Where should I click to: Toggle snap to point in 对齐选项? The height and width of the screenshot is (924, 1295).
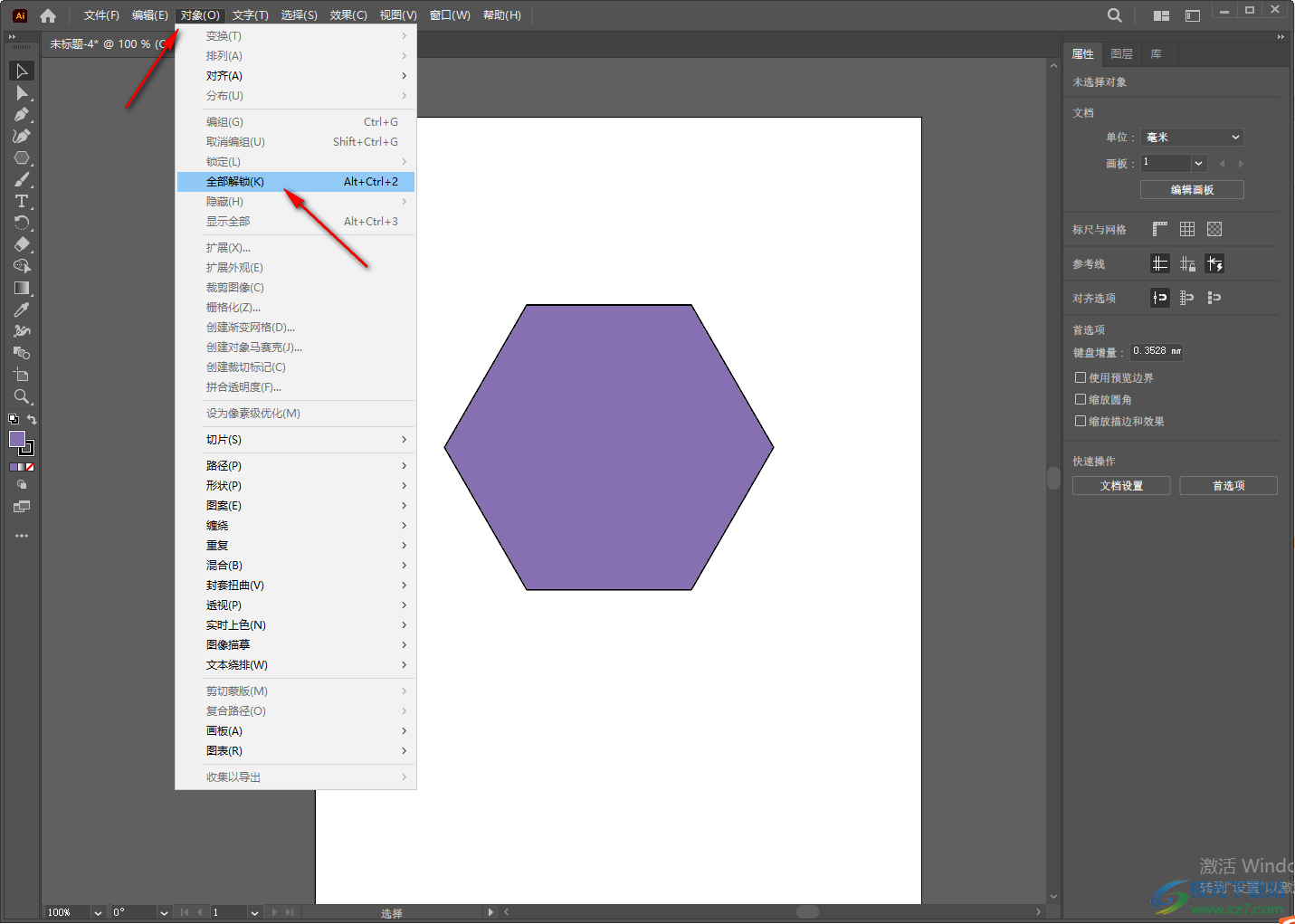pyautogui.click(x=1160, y=298)
